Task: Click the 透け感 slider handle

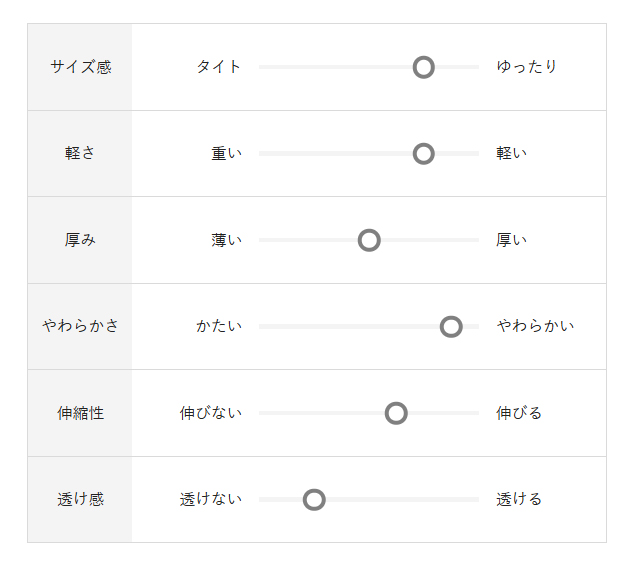Action: [314, 500]
